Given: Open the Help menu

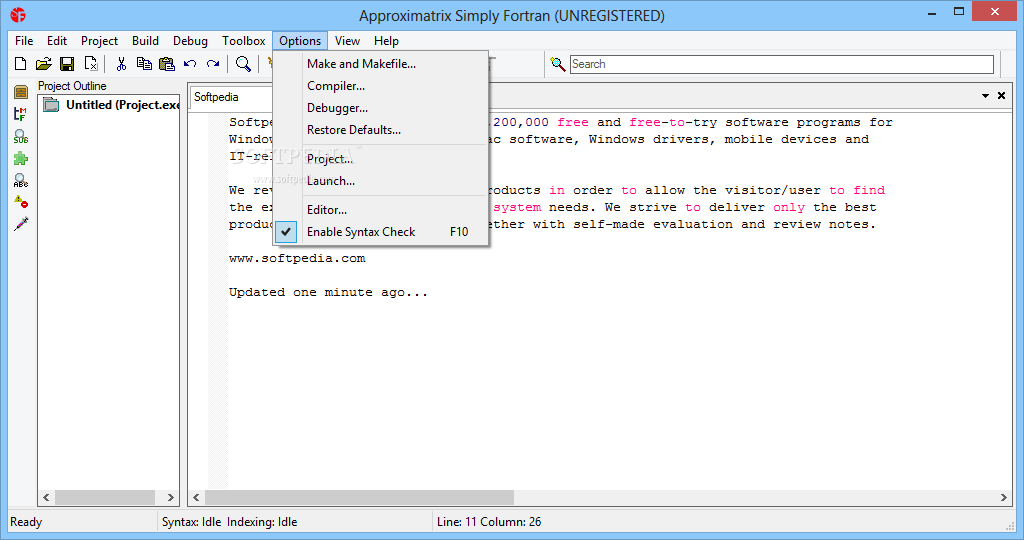Looking at the screenshot, I should [386, 40].
